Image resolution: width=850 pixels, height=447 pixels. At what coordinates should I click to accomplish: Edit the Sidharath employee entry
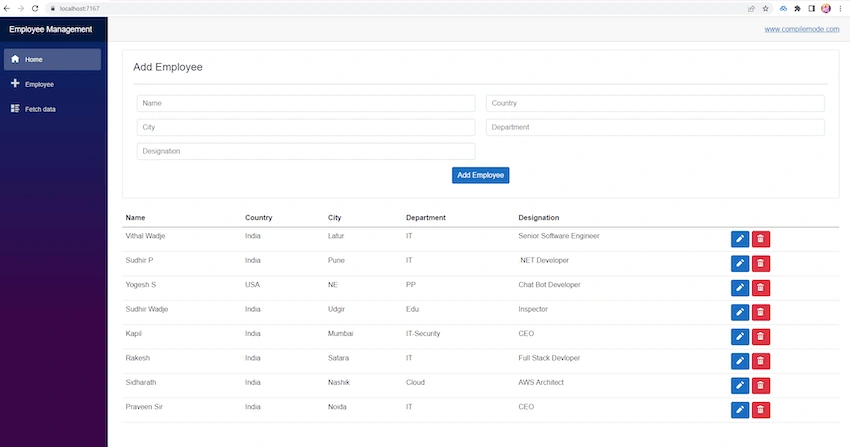[x=739, y=385]
